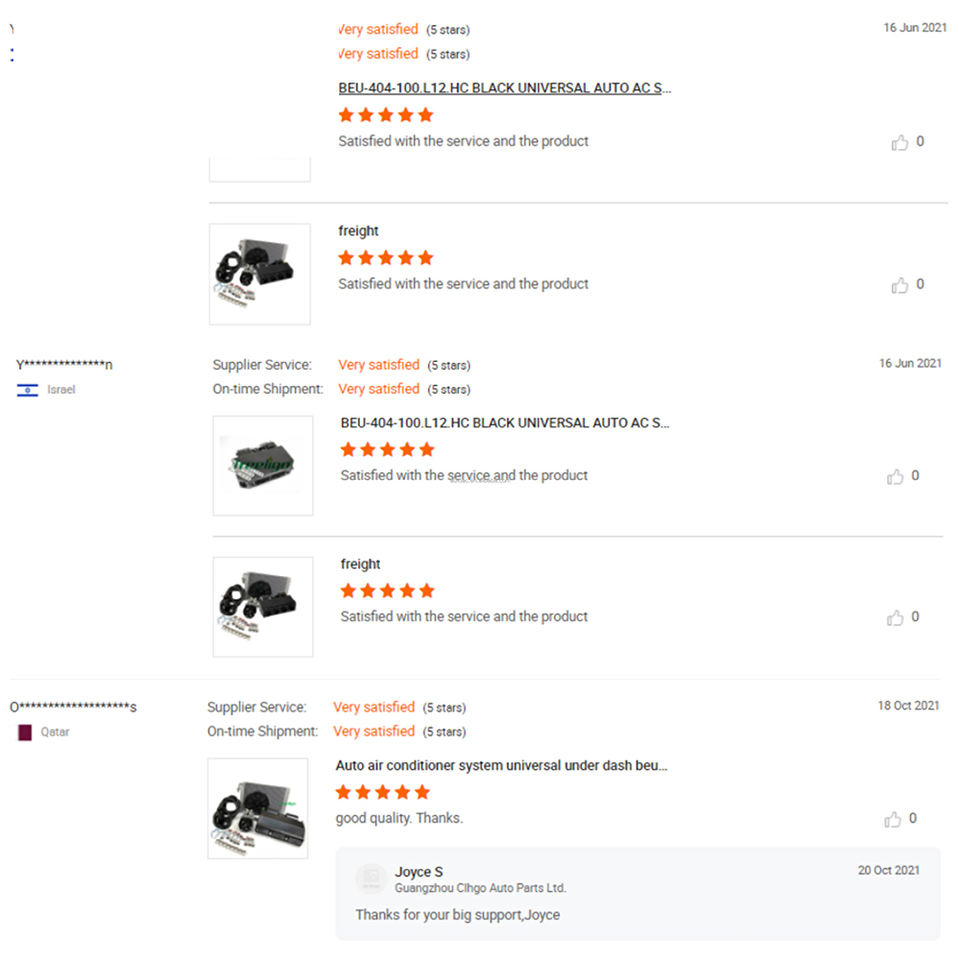Click thumbs-up on Israel reviewer's BEU-404 review
Screen dimensions: 960x960
pyautogui.click(x=895, y=477)
